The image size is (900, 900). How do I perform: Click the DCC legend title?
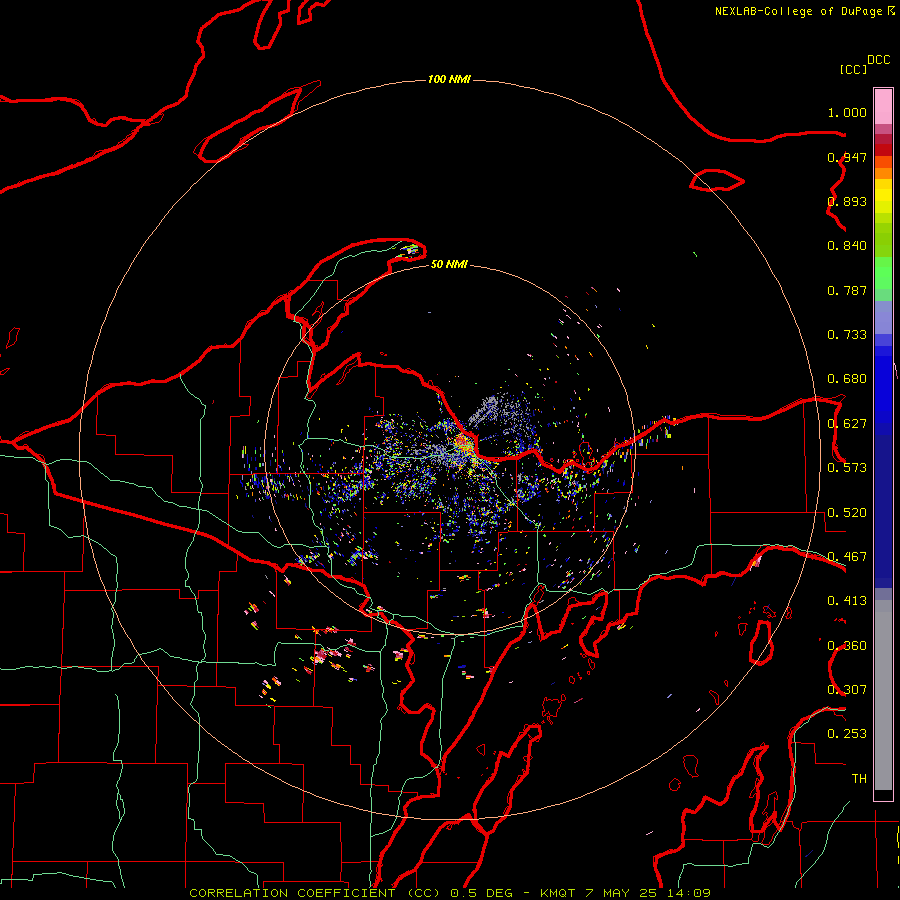click(878, 60)
